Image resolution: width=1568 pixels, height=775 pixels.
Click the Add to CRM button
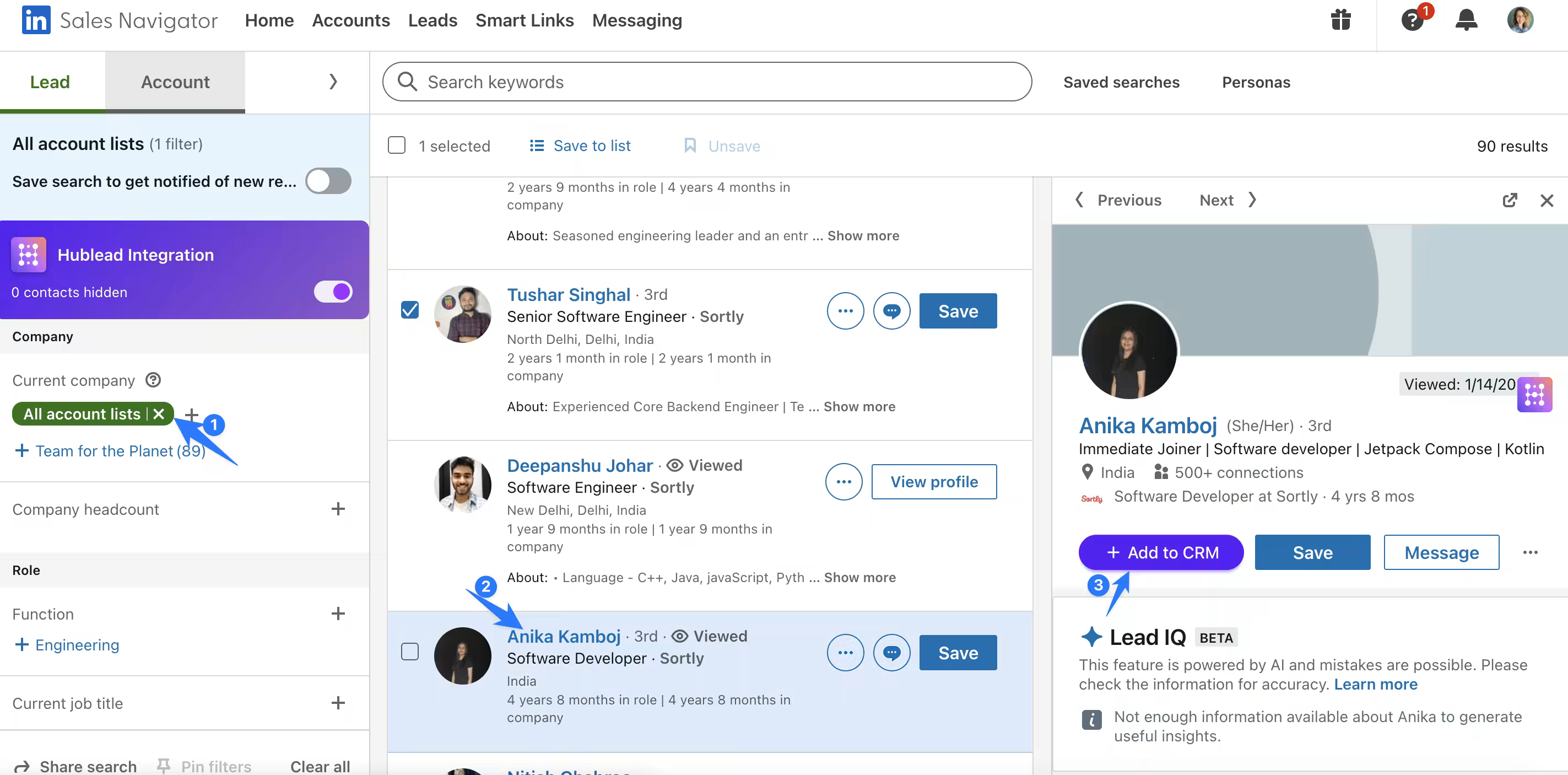click(1161, 552)
